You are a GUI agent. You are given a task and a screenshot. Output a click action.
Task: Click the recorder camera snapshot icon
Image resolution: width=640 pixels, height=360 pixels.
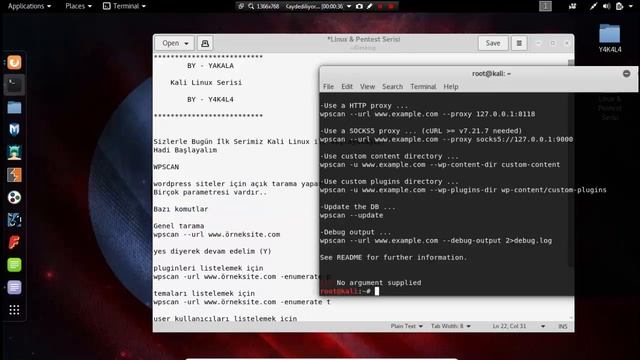click(x=359, y=6)
